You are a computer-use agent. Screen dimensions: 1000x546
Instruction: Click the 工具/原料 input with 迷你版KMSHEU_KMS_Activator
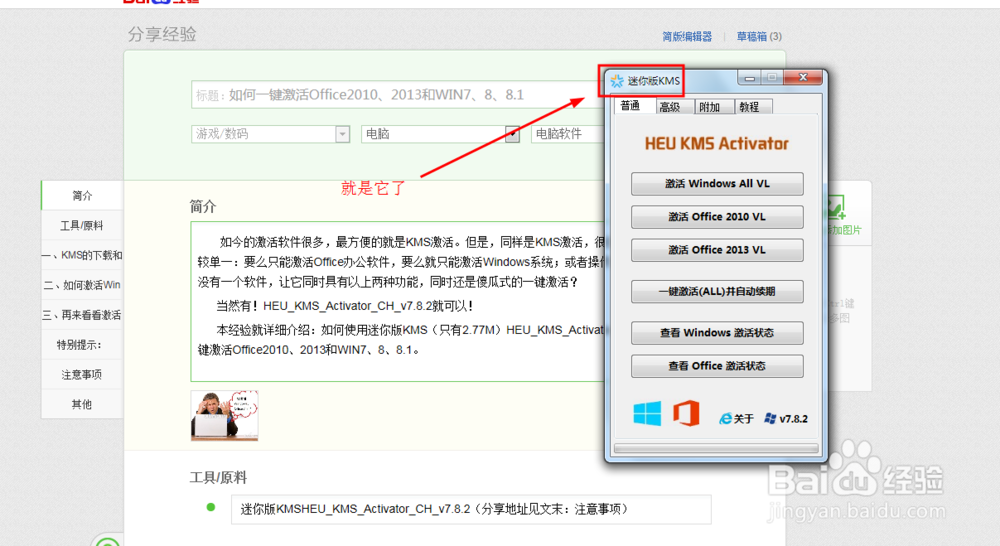point(471,509)
